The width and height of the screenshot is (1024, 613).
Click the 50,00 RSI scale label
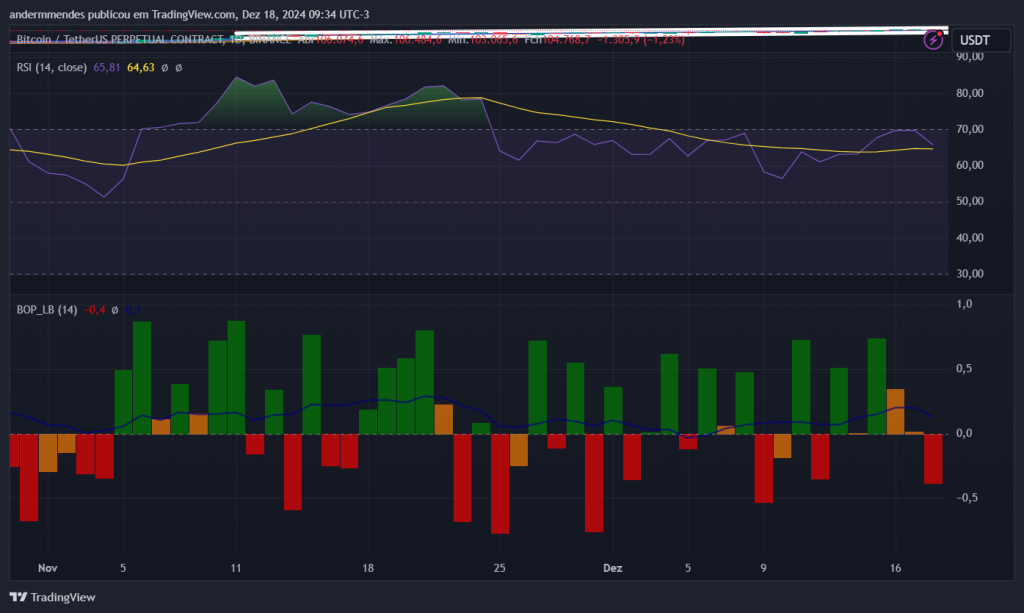[970, 201]
